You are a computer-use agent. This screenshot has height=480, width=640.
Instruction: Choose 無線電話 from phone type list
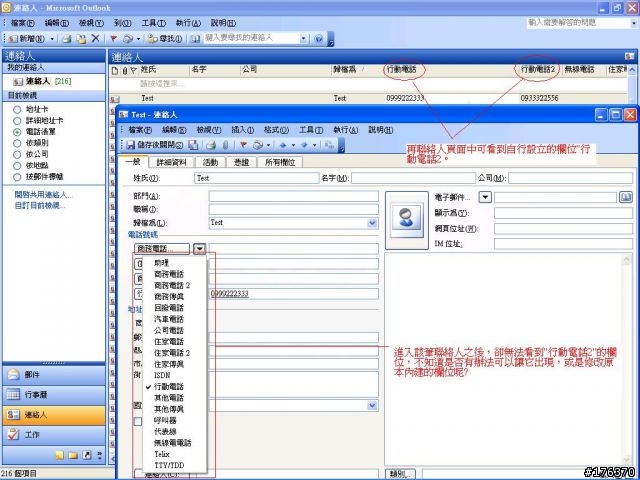pos(173,443)
